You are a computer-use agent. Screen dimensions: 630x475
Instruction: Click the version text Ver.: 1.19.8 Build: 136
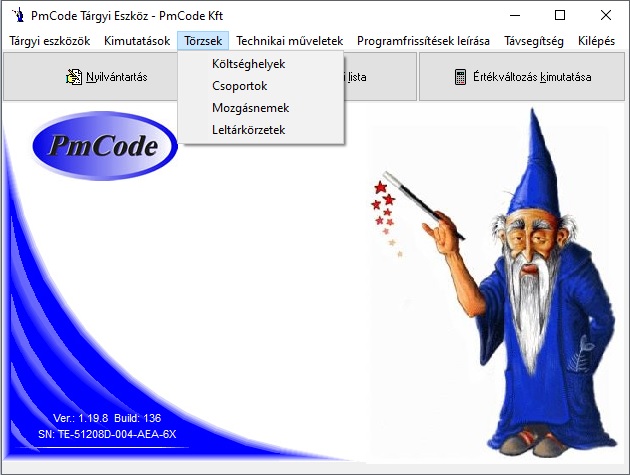tap(107, 418)
